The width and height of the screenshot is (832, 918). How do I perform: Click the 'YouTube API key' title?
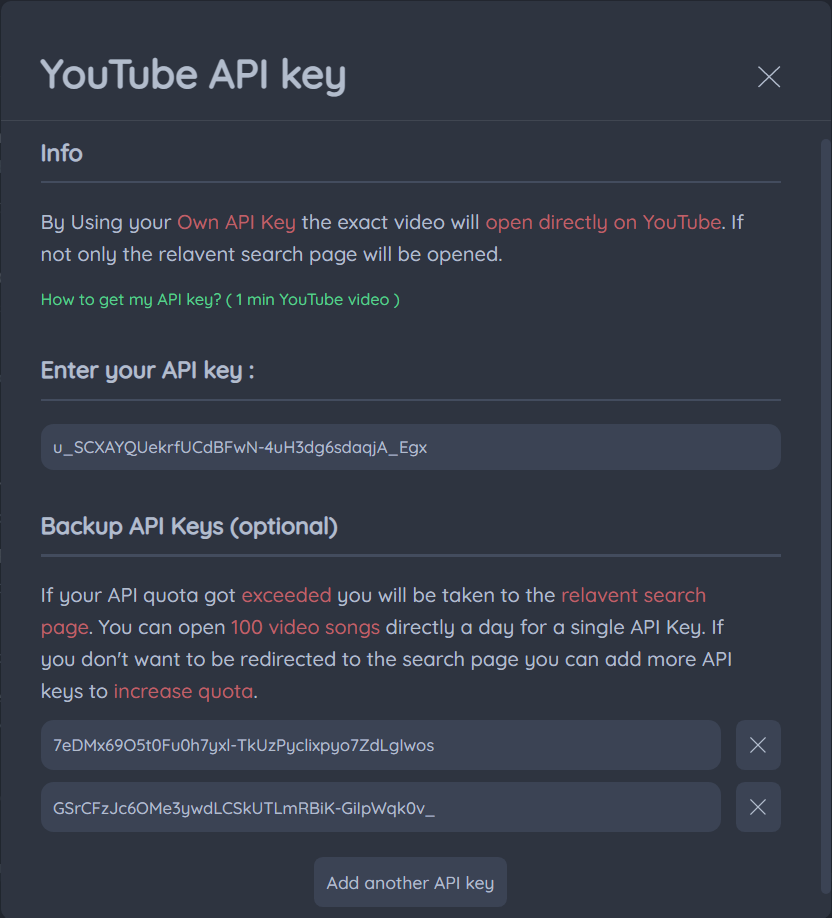(x=193, y=75)
